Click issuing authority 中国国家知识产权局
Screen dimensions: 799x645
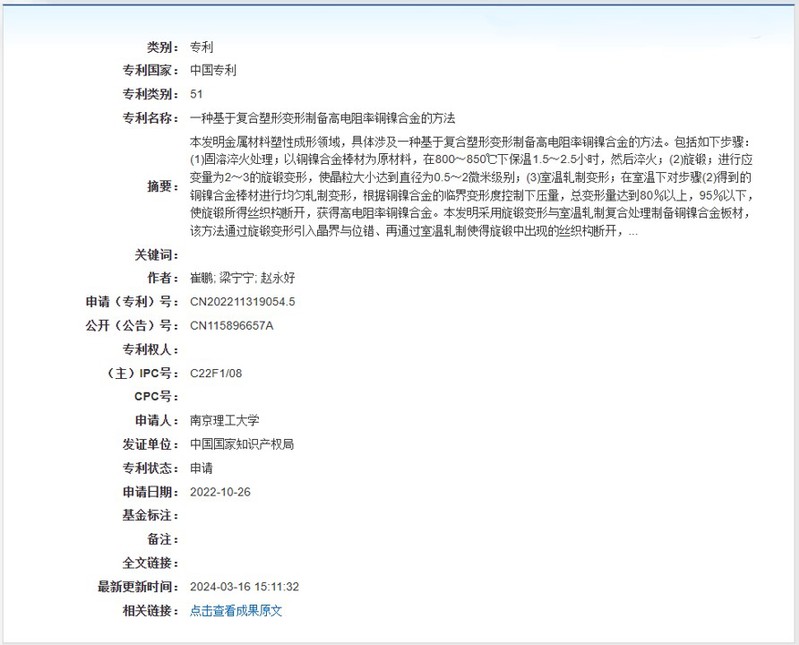242,444
